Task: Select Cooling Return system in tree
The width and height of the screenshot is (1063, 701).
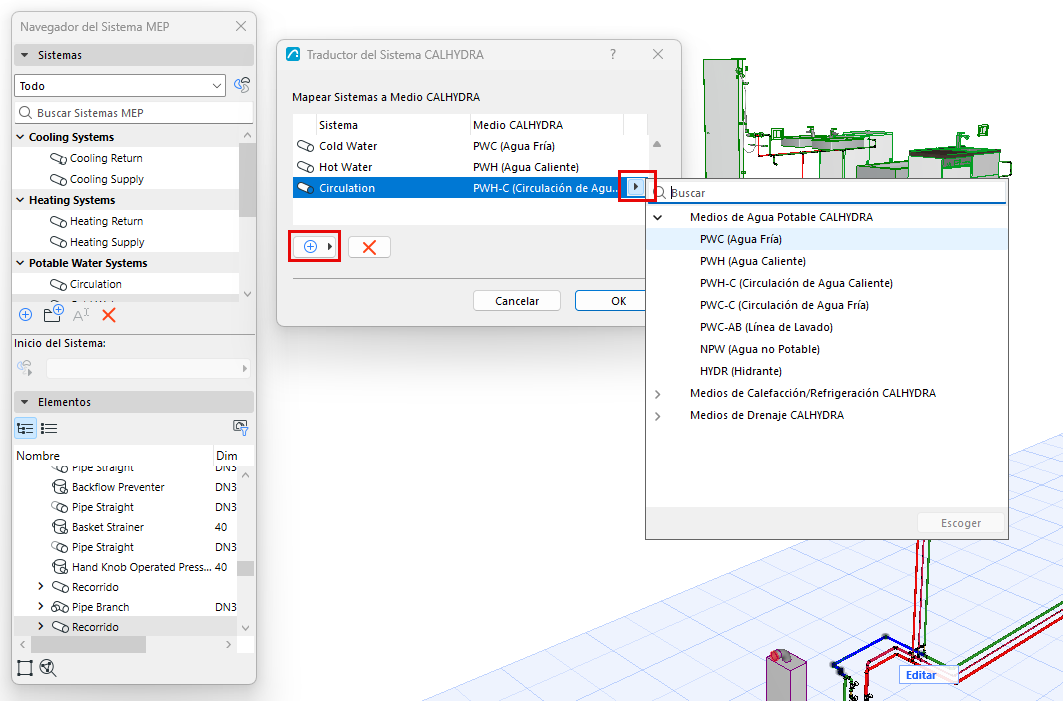Action: pos(106,158)
